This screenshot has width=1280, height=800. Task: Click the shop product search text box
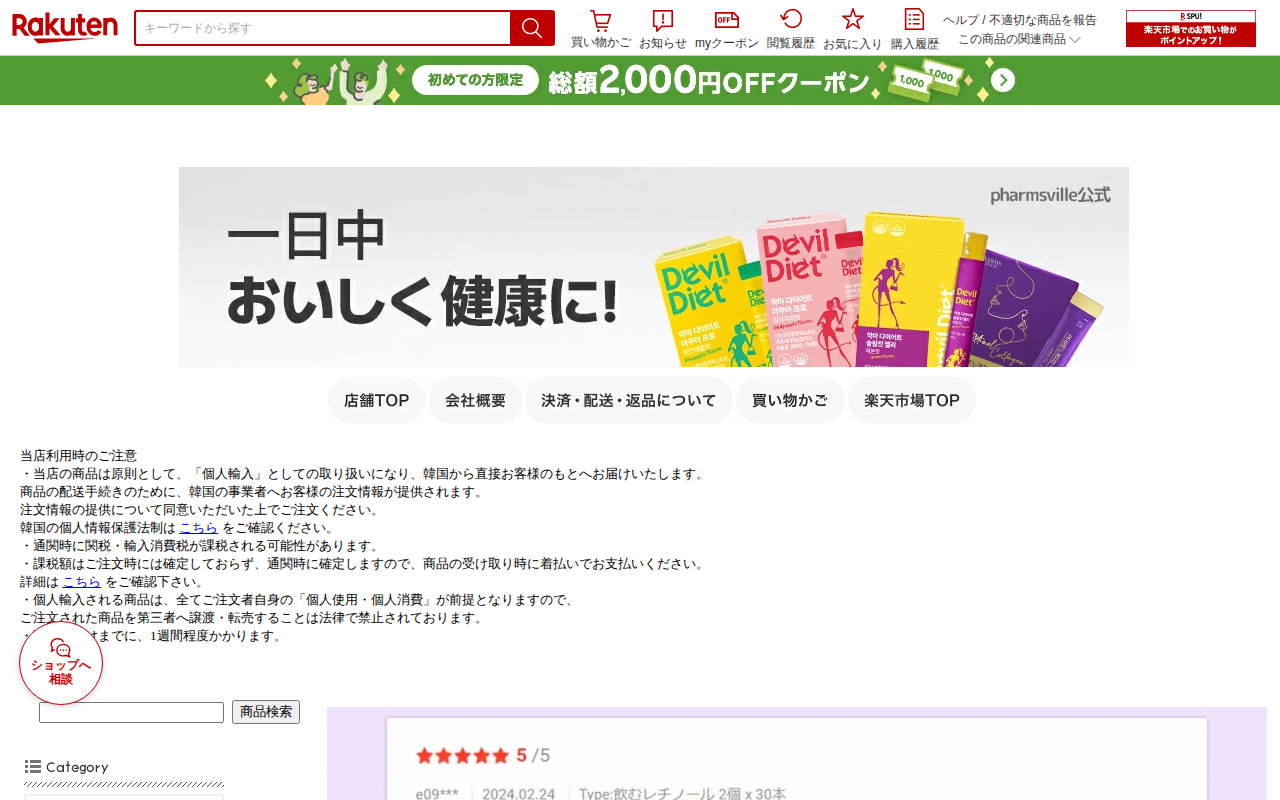(x=131, y=712)
